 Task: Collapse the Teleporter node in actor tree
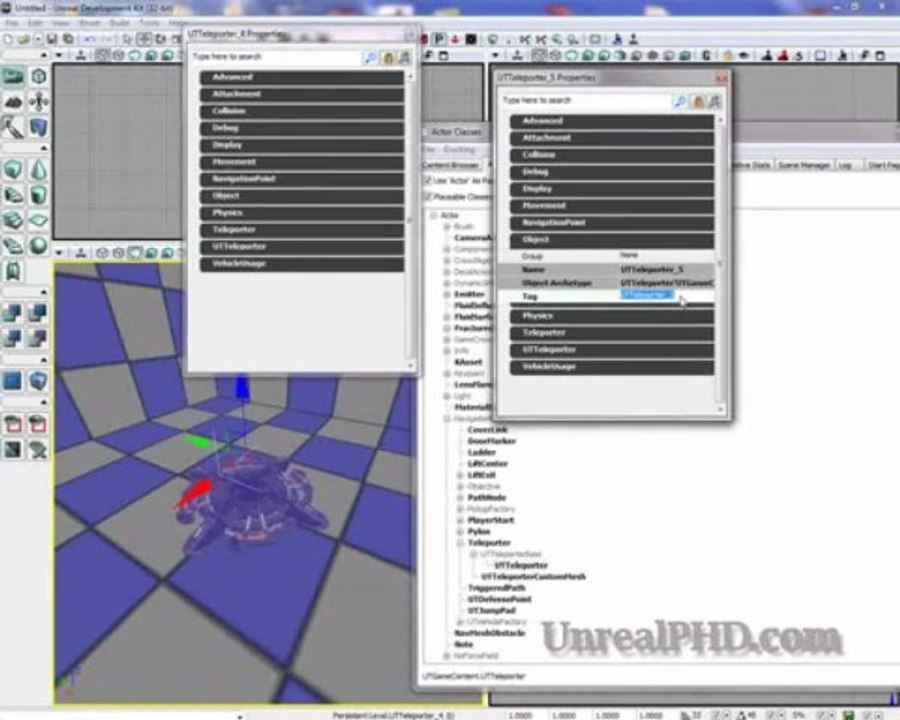(x=460, y=543)
